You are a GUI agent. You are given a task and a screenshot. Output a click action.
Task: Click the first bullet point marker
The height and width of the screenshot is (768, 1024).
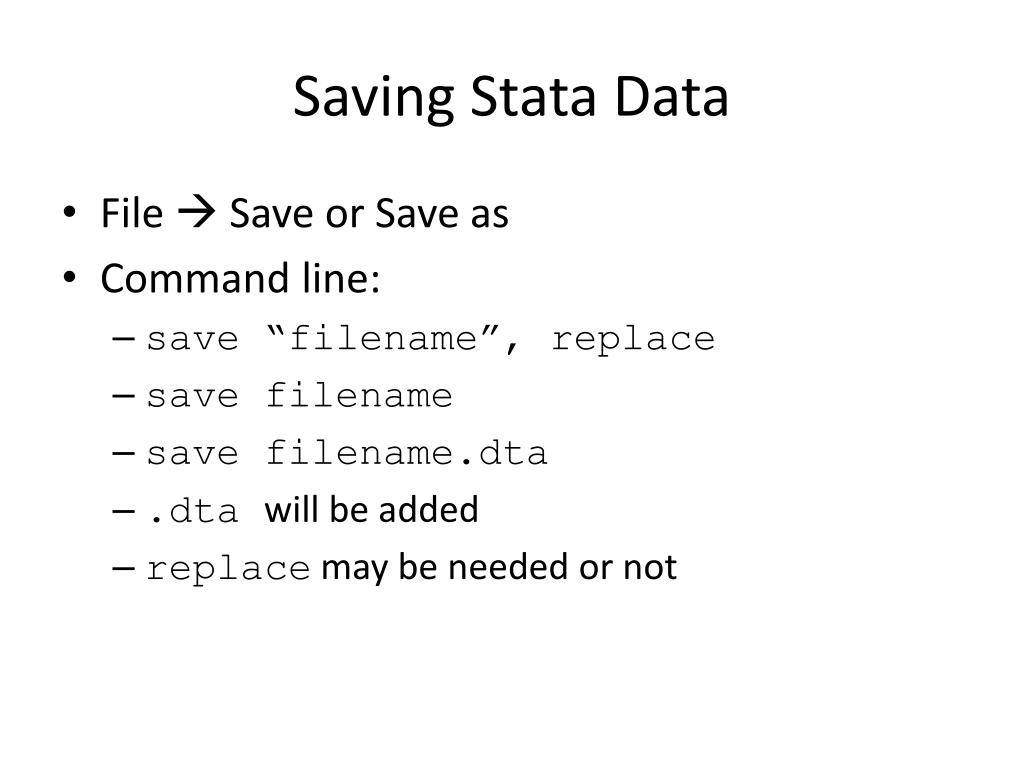[x=70, y=213]
